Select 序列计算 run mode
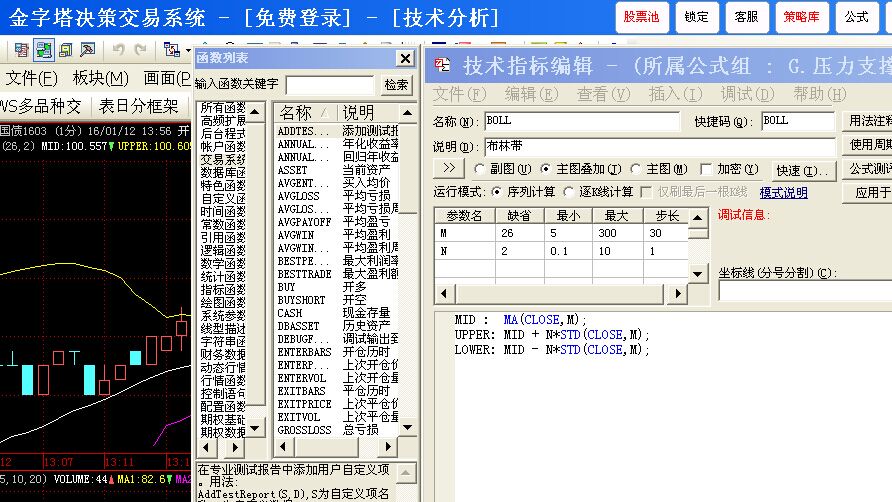The width and height of the screenshot is (892, 502). click(497, 192)
